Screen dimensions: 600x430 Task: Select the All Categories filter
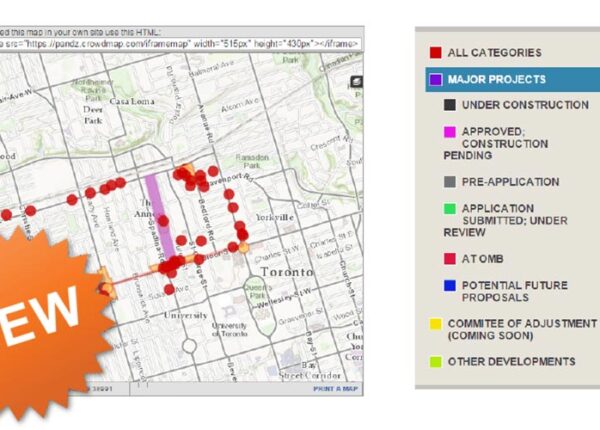493,52
